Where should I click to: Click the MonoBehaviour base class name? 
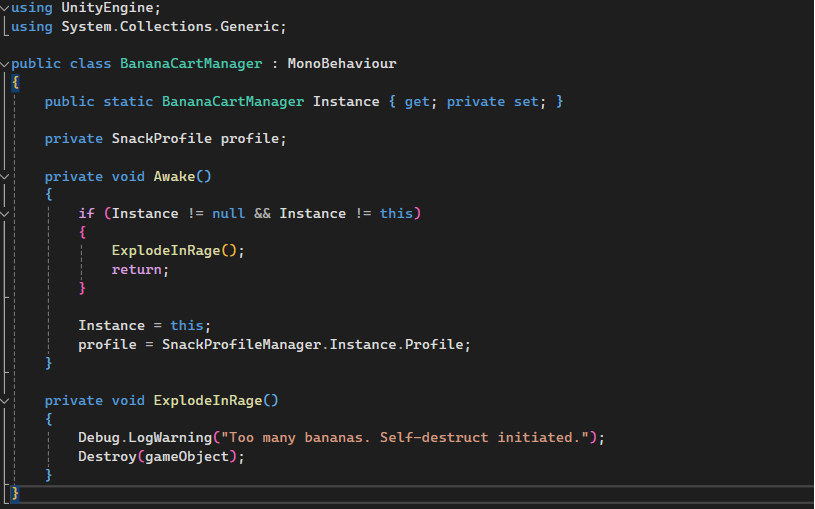(341, 63)
